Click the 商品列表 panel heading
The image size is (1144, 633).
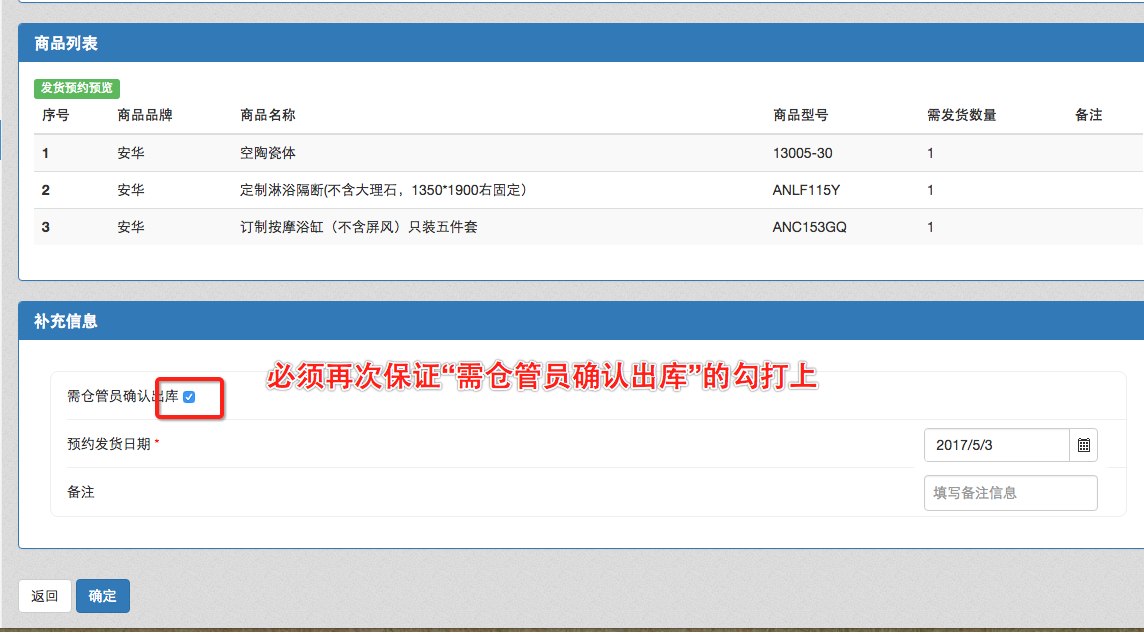click(66, 43)
